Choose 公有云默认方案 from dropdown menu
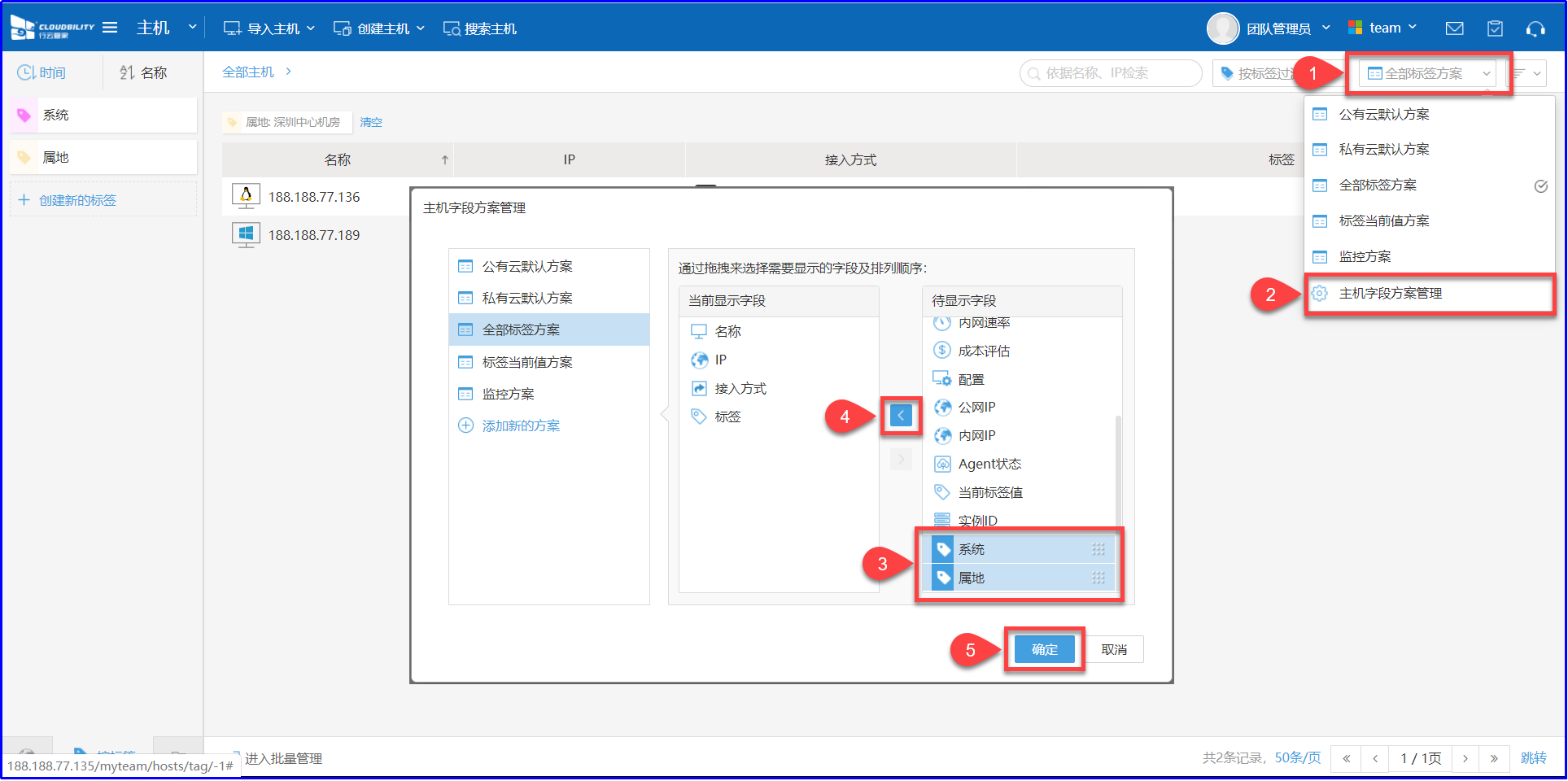Screen dimensions: 1568x781 (1383, 115)
